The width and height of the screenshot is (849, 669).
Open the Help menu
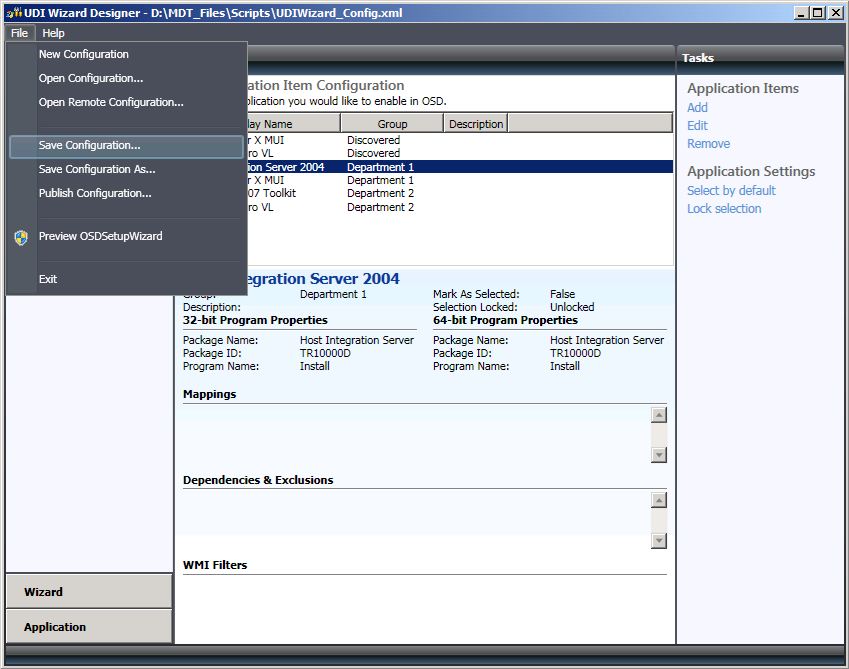click(53, 33)
